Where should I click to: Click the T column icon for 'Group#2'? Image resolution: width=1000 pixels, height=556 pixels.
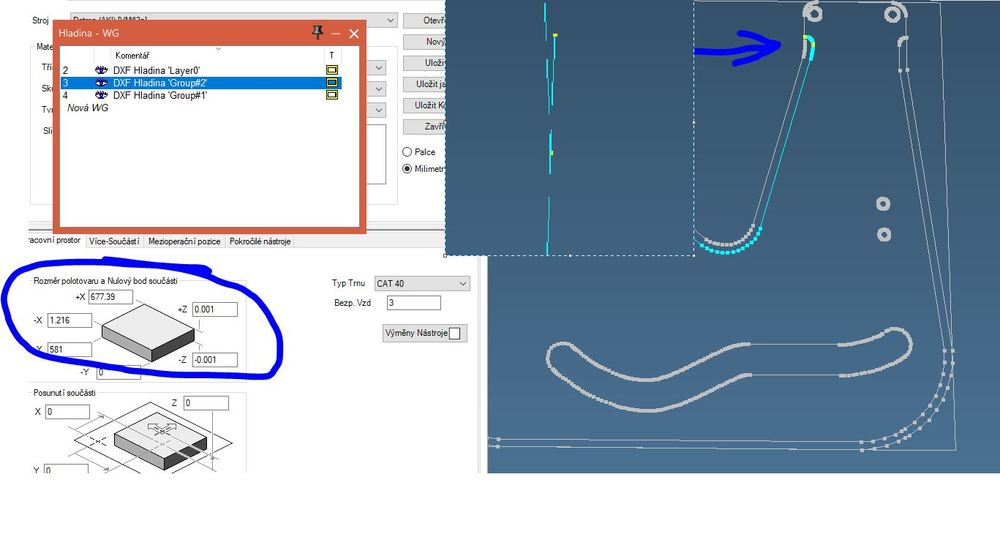(x=332, y=83)
